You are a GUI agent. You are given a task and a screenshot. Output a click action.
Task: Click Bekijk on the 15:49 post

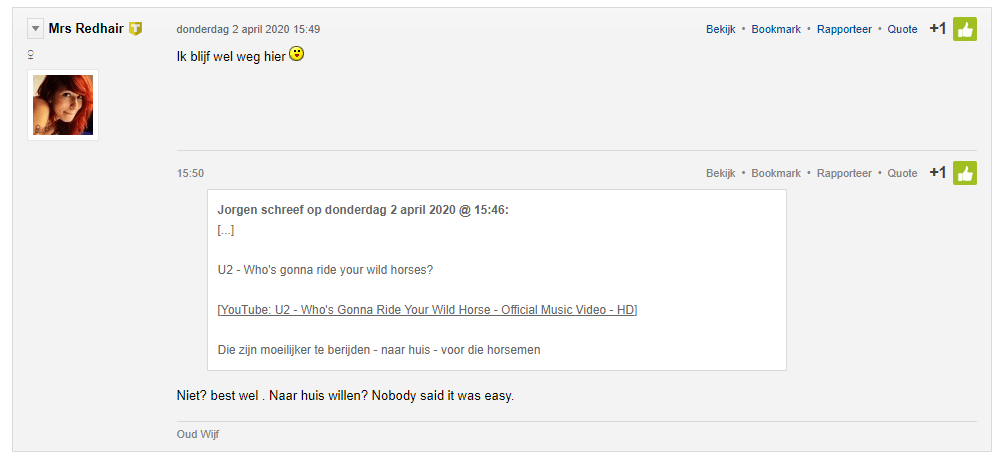coord(720,30)
